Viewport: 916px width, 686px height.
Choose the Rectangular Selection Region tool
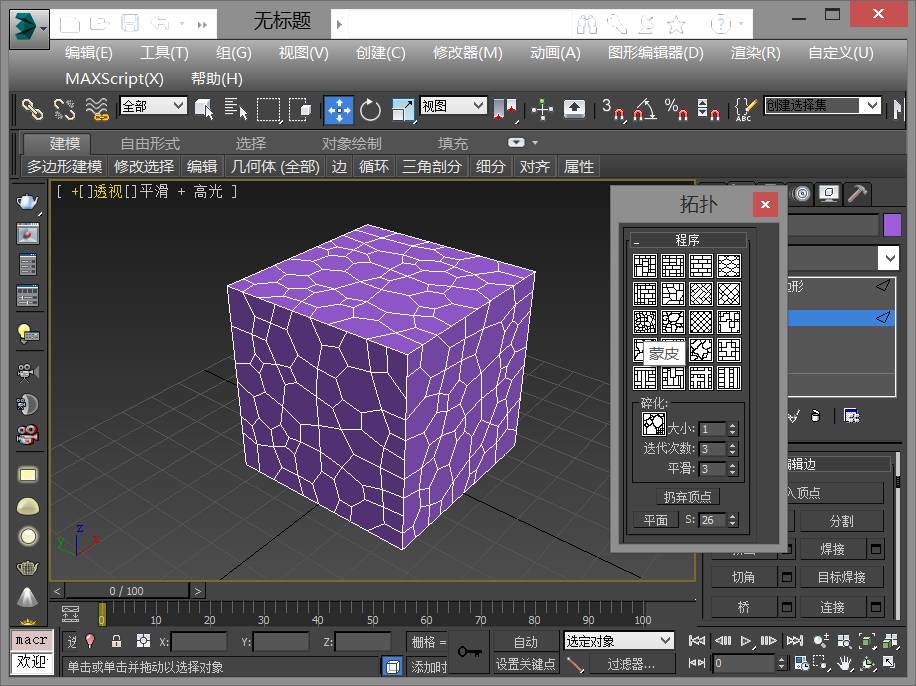click(268, 109)
